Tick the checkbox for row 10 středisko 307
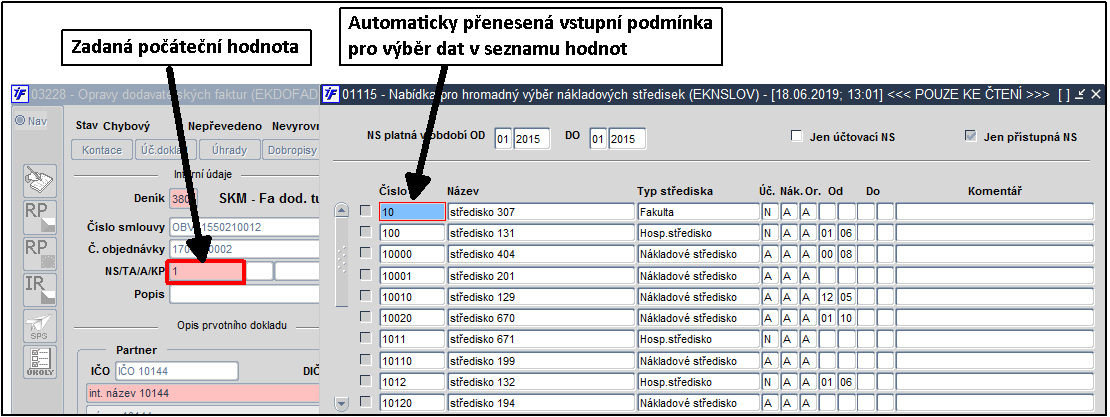 coord(365,211)
